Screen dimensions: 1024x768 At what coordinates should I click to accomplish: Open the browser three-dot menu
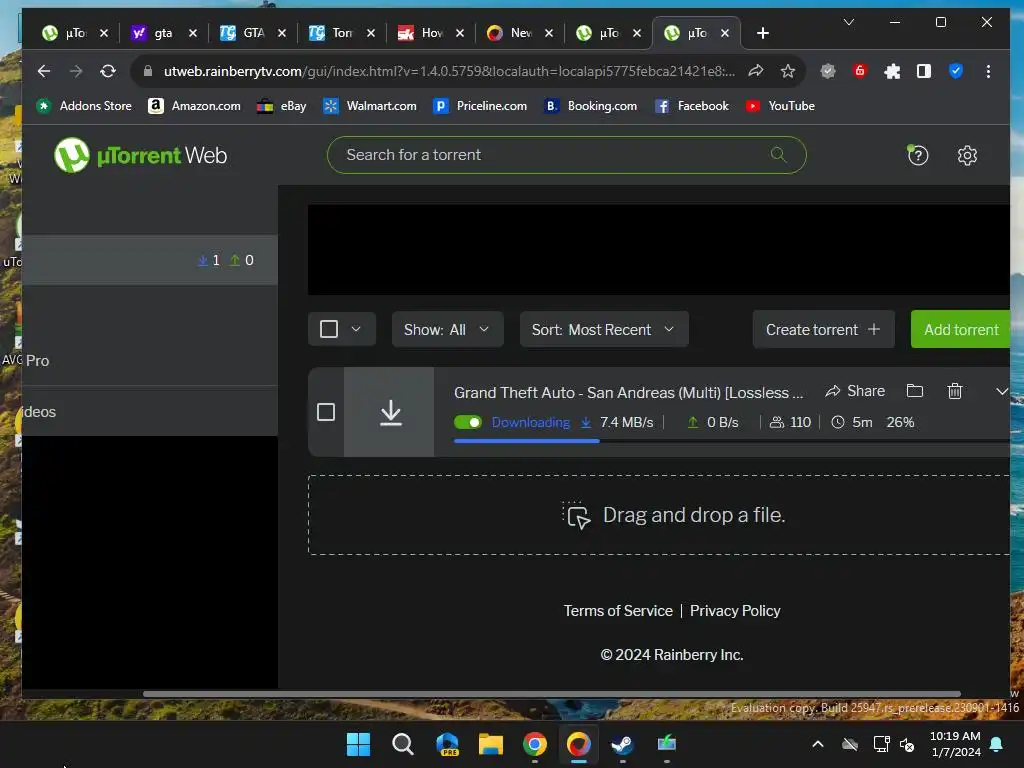click(988, 71)
